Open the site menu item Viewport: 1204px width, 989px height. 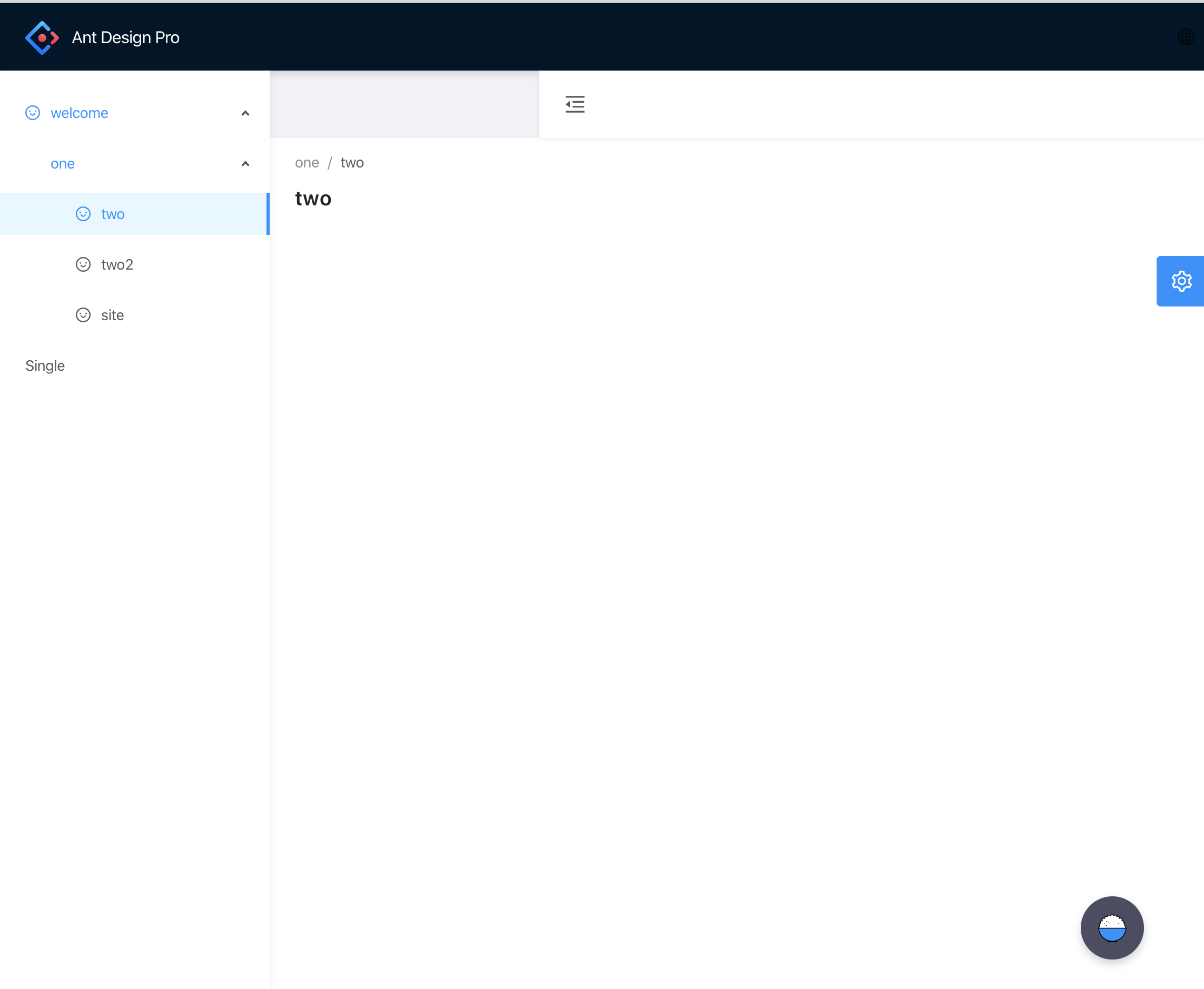point(112,315)
